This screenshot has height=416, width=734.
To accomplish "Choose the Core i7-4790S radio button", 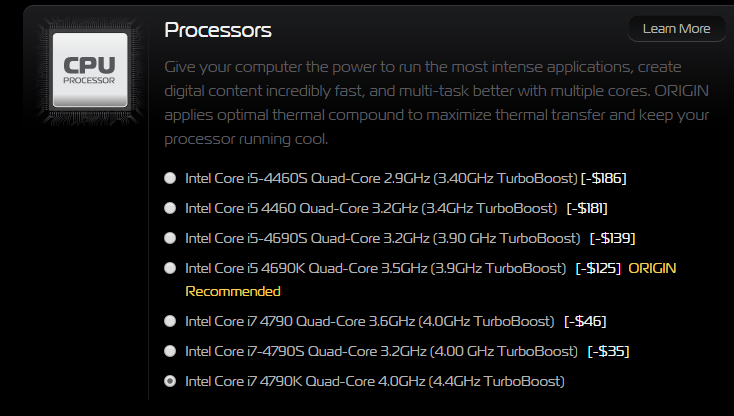I will pyautogui.click(x=170, y=351).
